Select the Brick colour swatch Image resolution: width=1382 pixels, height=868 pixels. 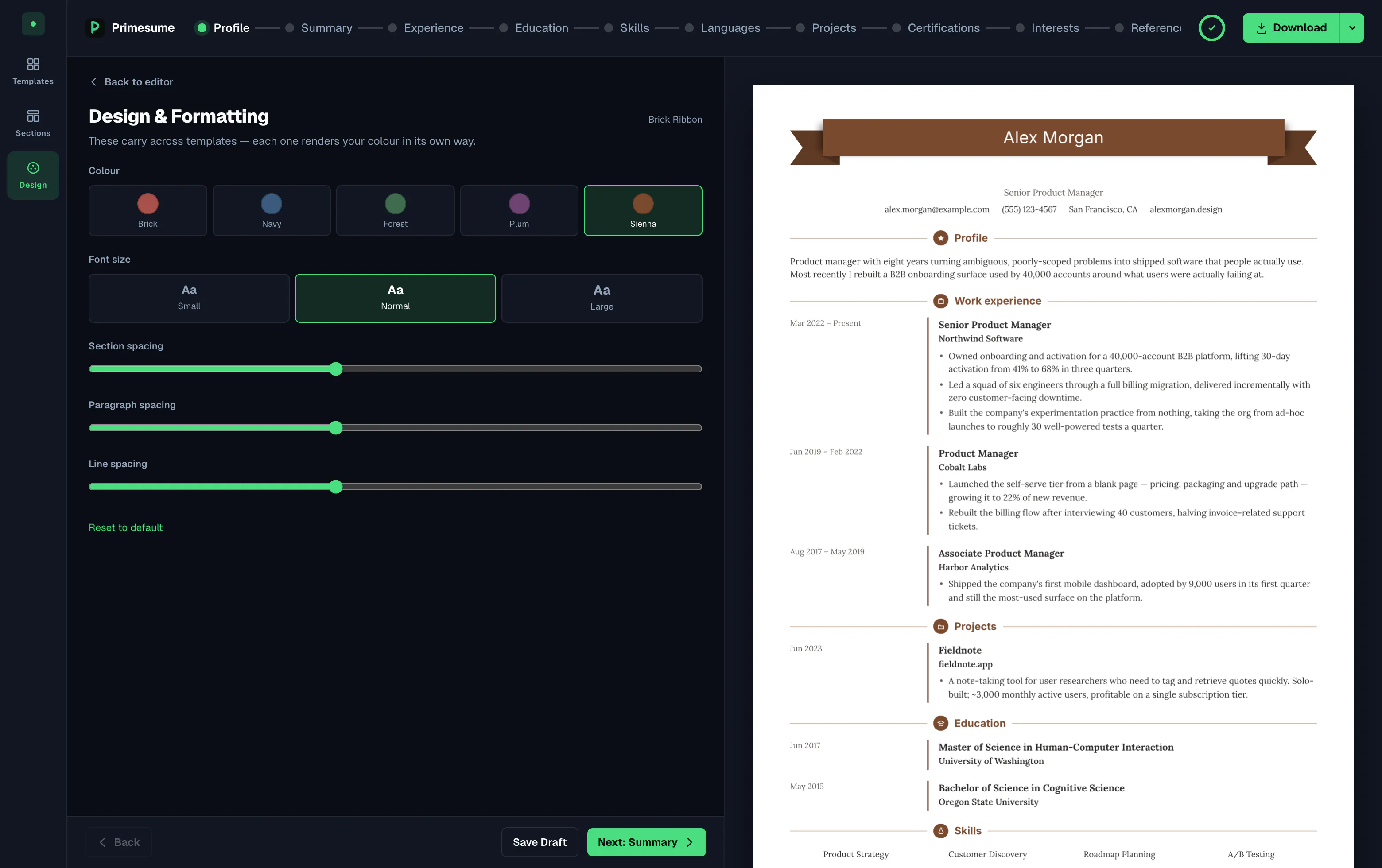[148, 210]
